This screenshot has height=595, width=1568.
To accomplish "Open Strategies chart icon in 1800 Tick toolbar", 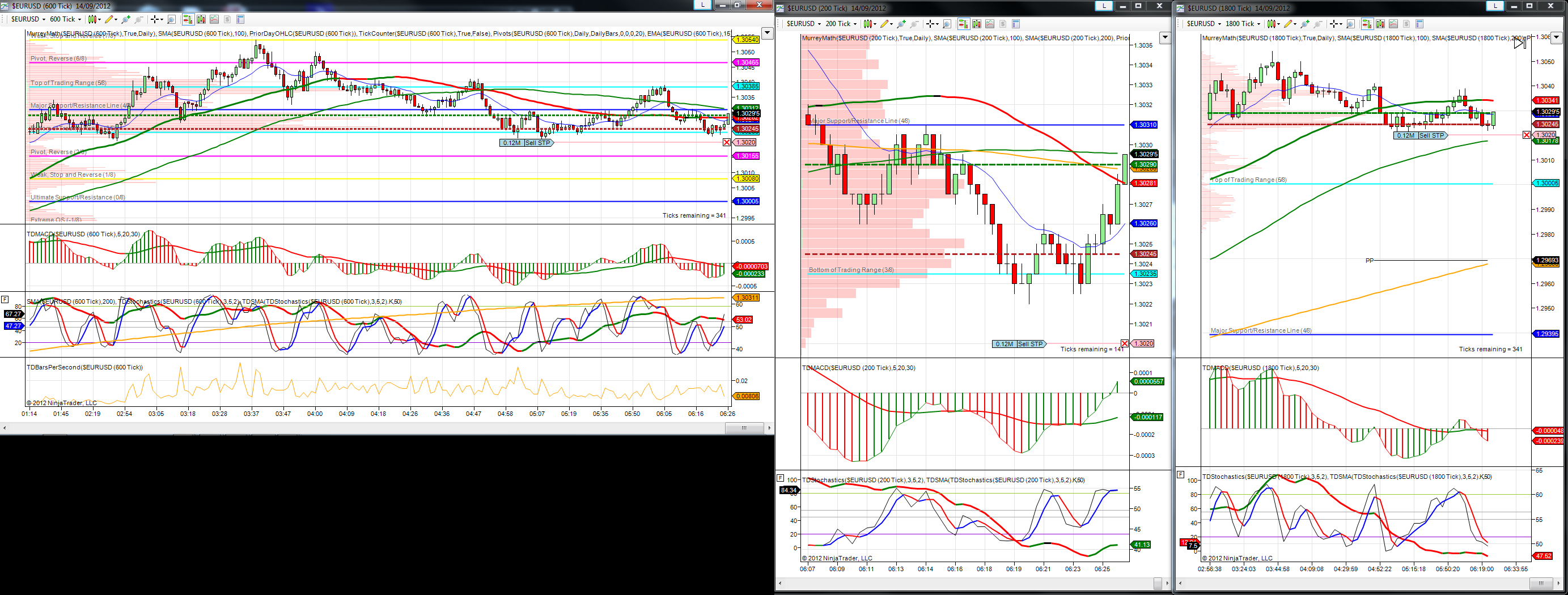I will pos(1393,24).
